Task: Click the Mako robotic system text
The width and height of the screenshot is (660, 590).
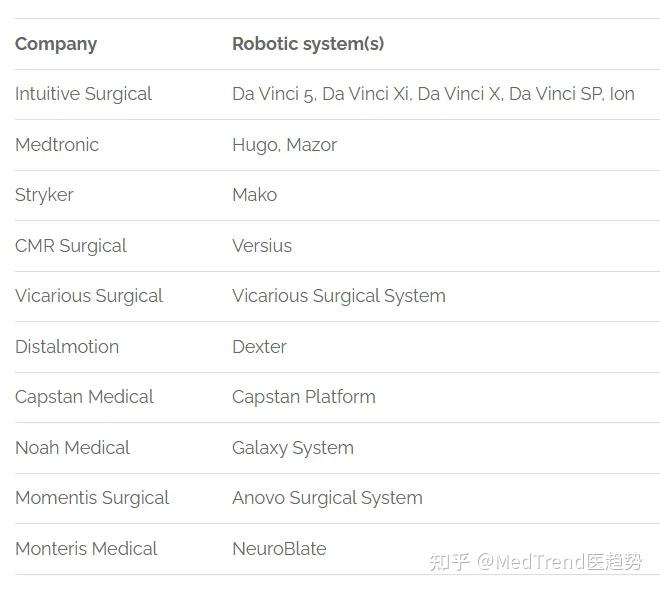Action: click(x=254, y=195)
